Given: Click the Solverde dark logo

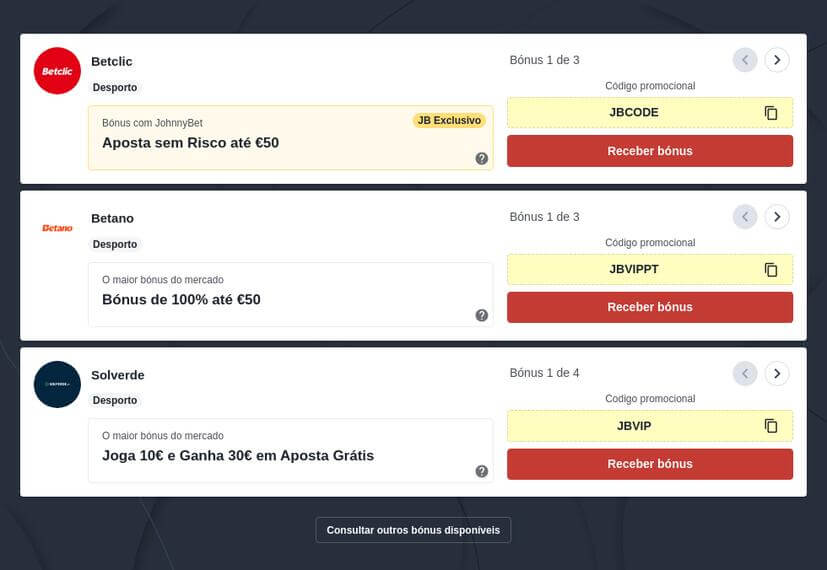Looking at the screenshot, I should (x=57, y=384).
